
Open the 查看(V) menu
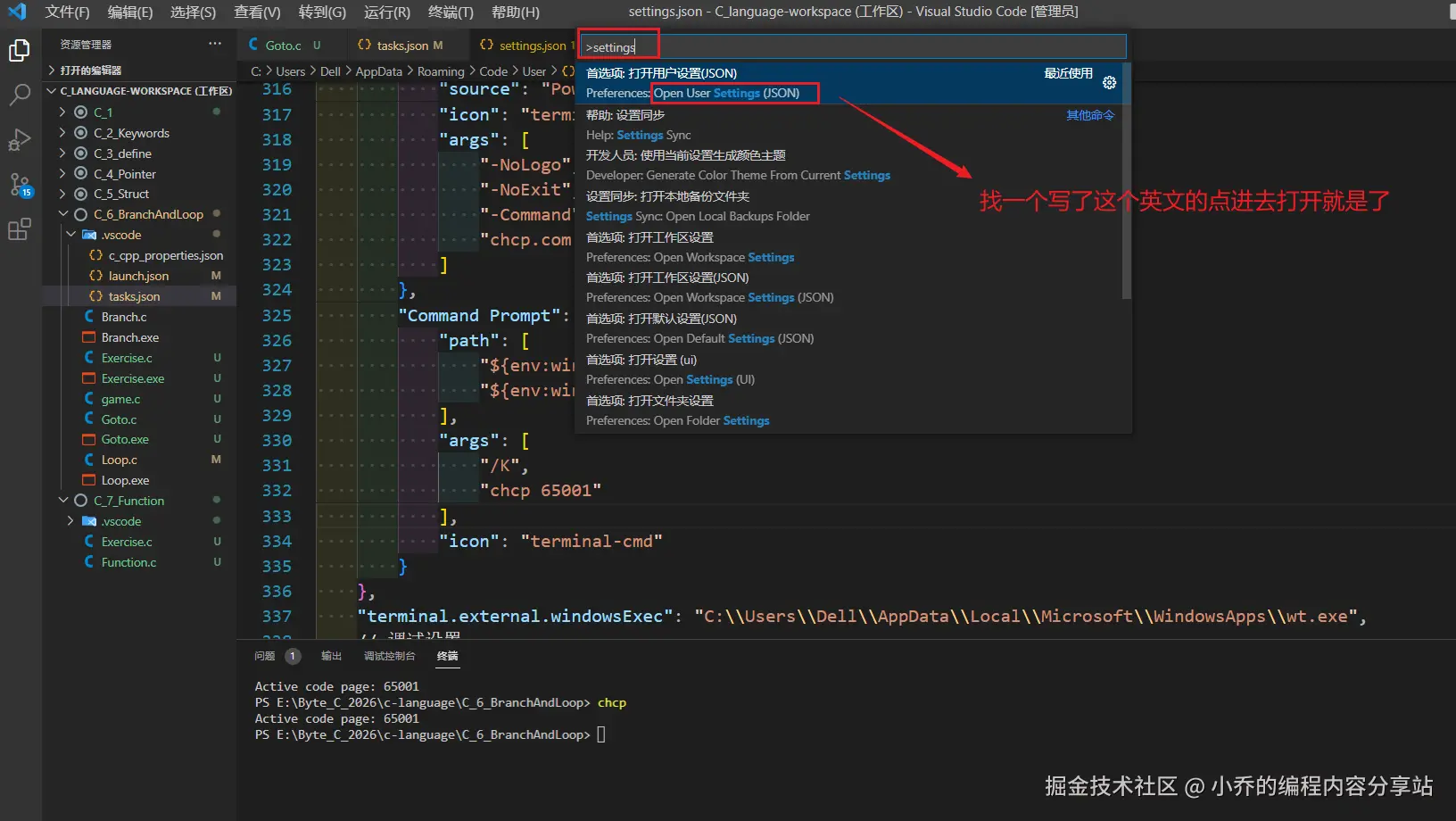point(257,12)
